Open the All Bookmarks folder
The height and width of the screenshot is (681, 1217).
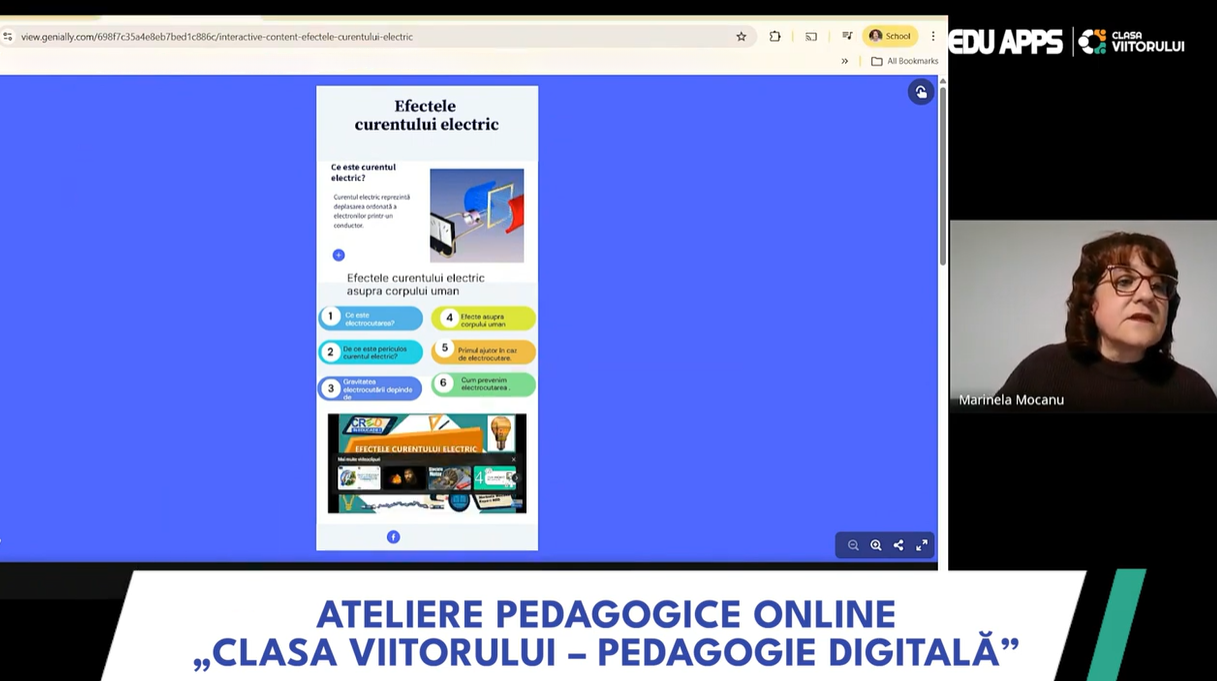[x=905, y=61]
